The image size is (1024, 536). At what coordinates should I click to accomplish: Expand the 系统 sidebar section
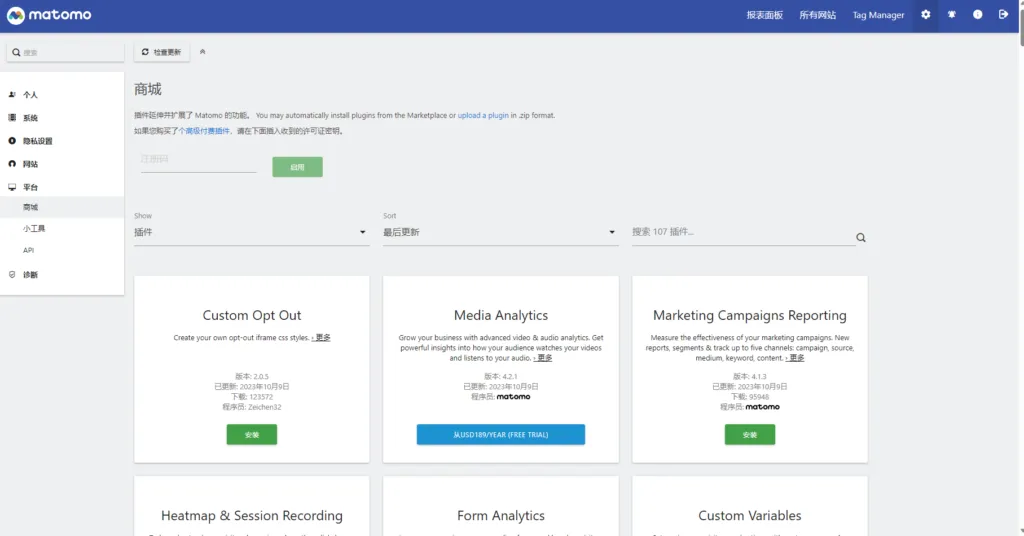pyautogui.click(x=30, y=118)
